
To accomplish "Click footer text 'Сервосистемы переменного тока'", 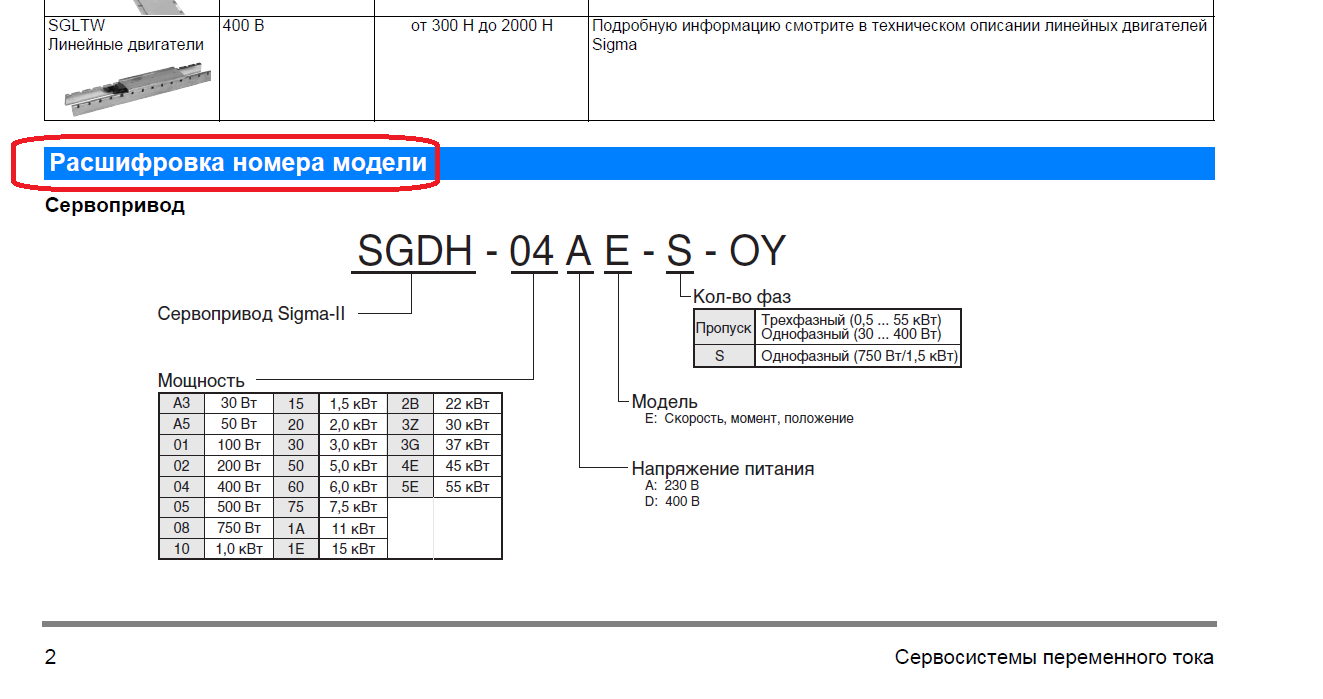I will coord(1054,658).
